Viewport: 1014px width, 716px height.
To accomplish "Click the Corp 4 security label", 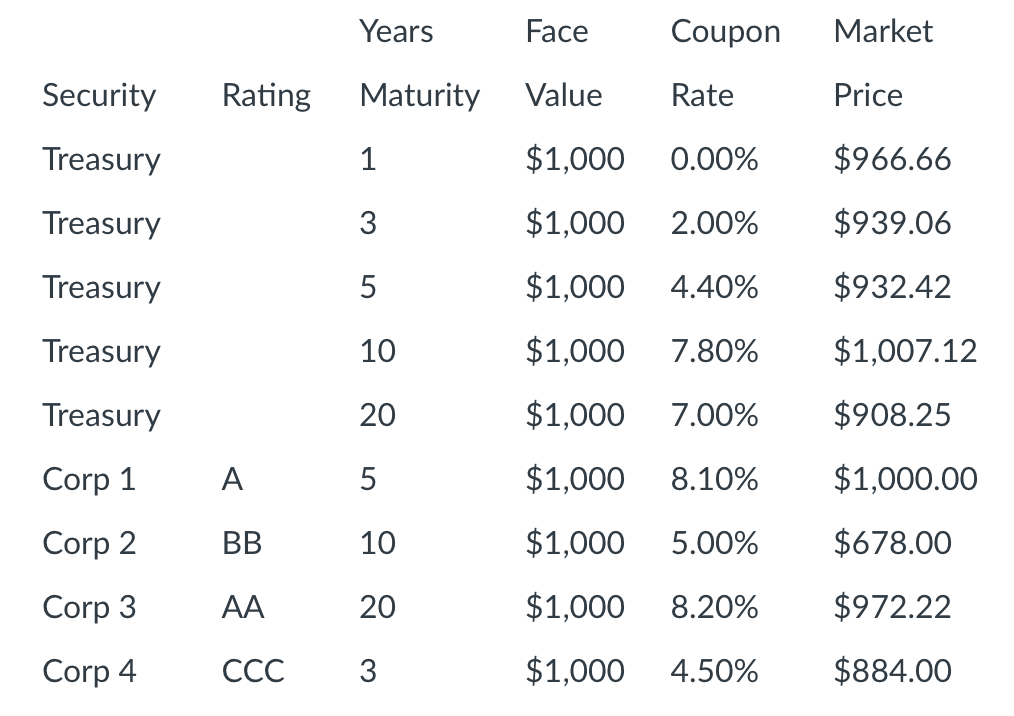I will pos(89,671).
